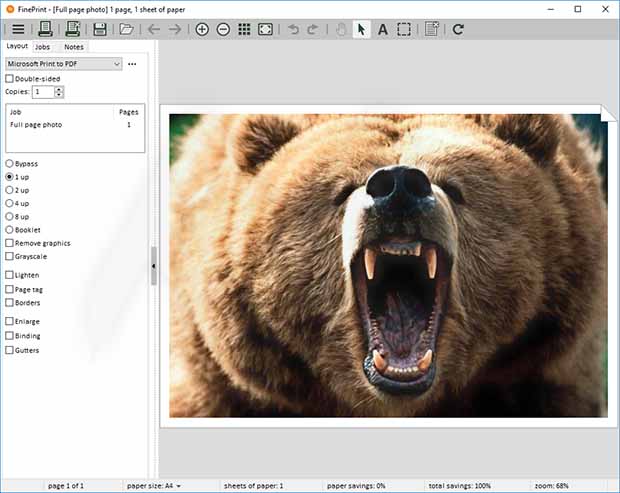Click 'paper savings: 0%' status
Screen dimensions: 620x493
356,485
